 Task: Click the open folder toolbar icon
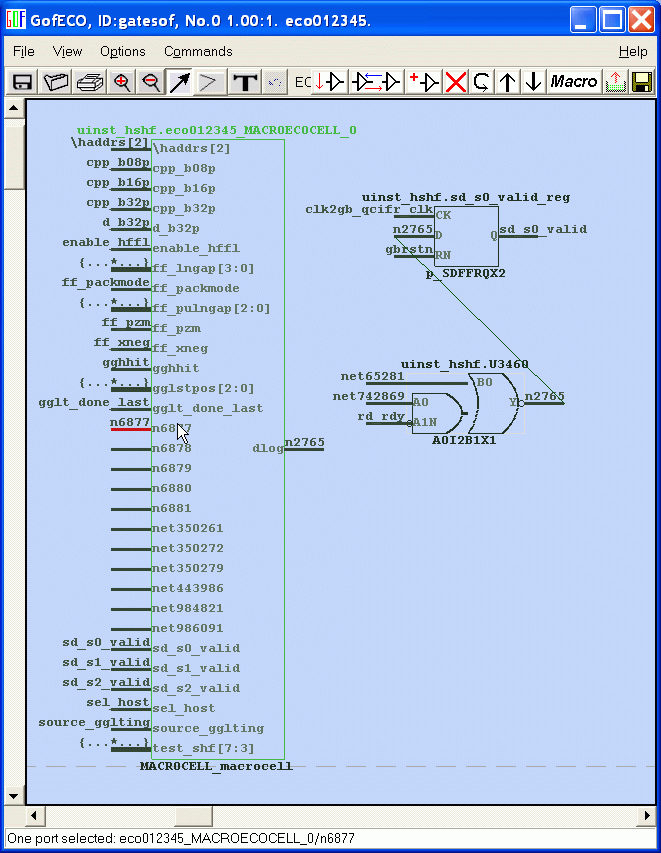tap(56, 82)
